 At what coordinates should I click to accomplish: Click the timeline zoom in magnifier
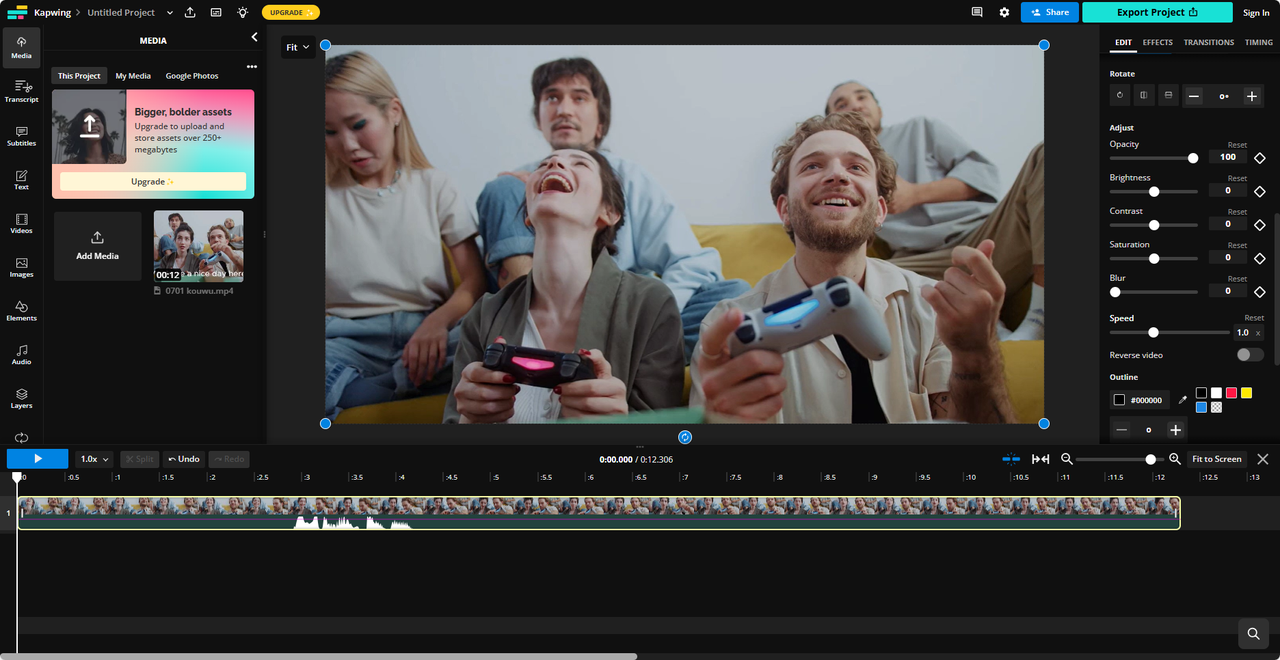point(1175,459)
